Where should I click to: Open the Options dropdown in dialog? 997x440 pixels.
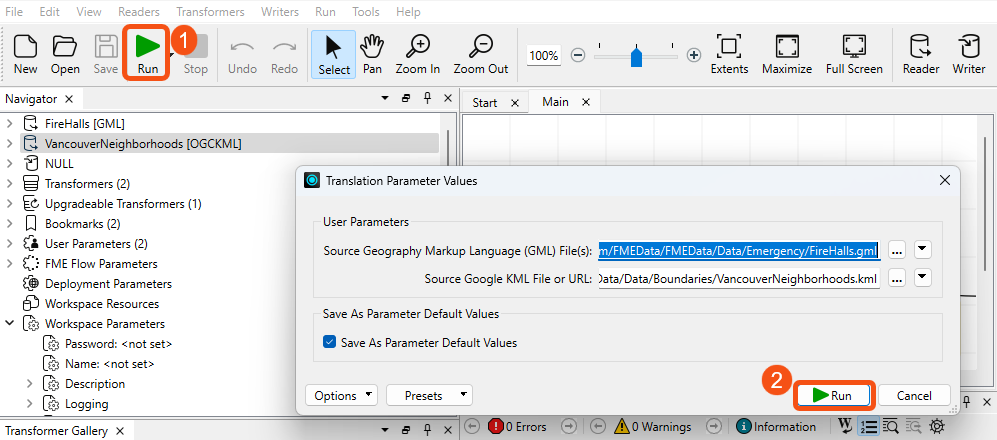pos(341,396)
